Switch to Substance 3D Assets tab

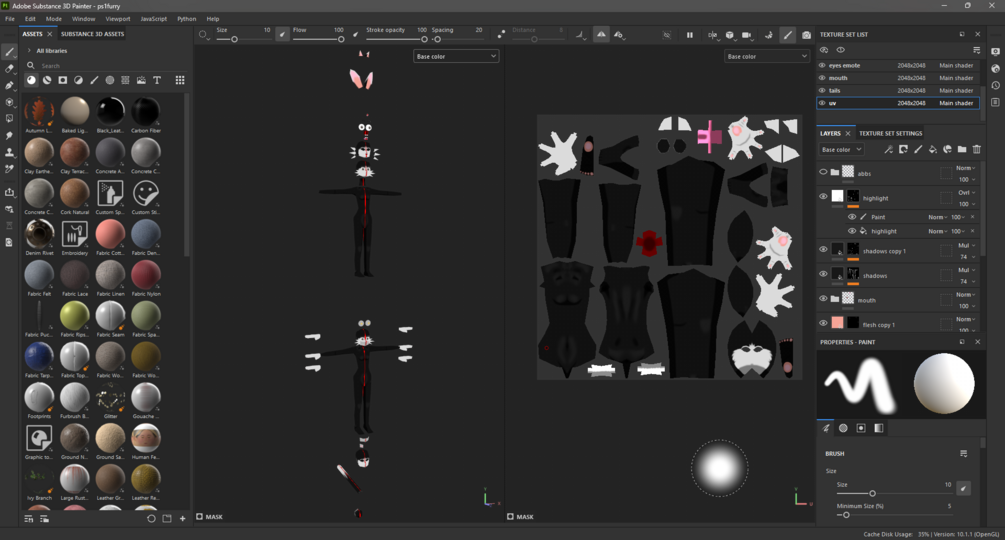pyautogui.click(x=92, y=34)
